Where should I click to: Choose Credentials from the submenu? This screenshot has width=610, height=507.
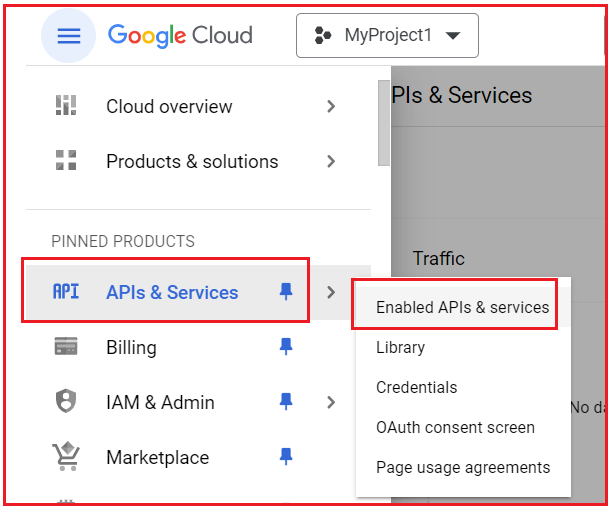click(463, 387)
